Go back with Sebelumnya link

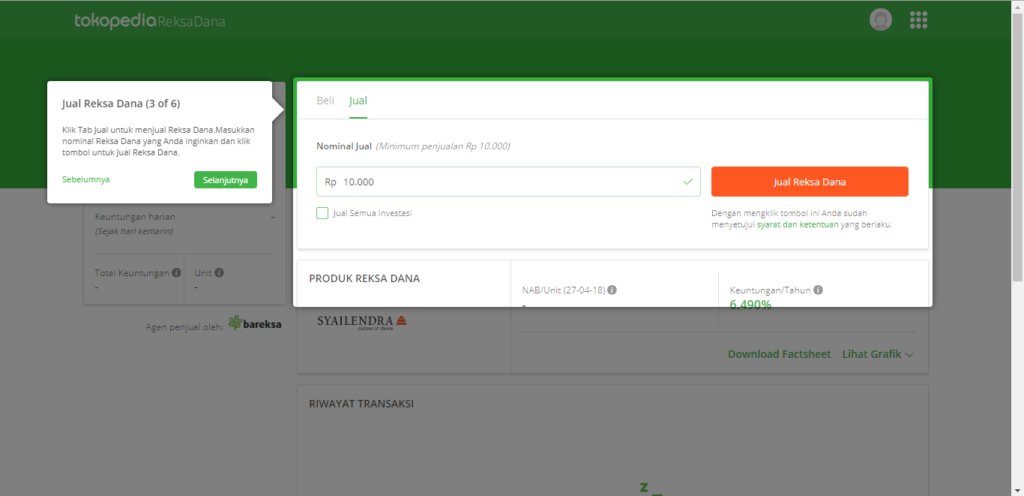pos(86,179)
